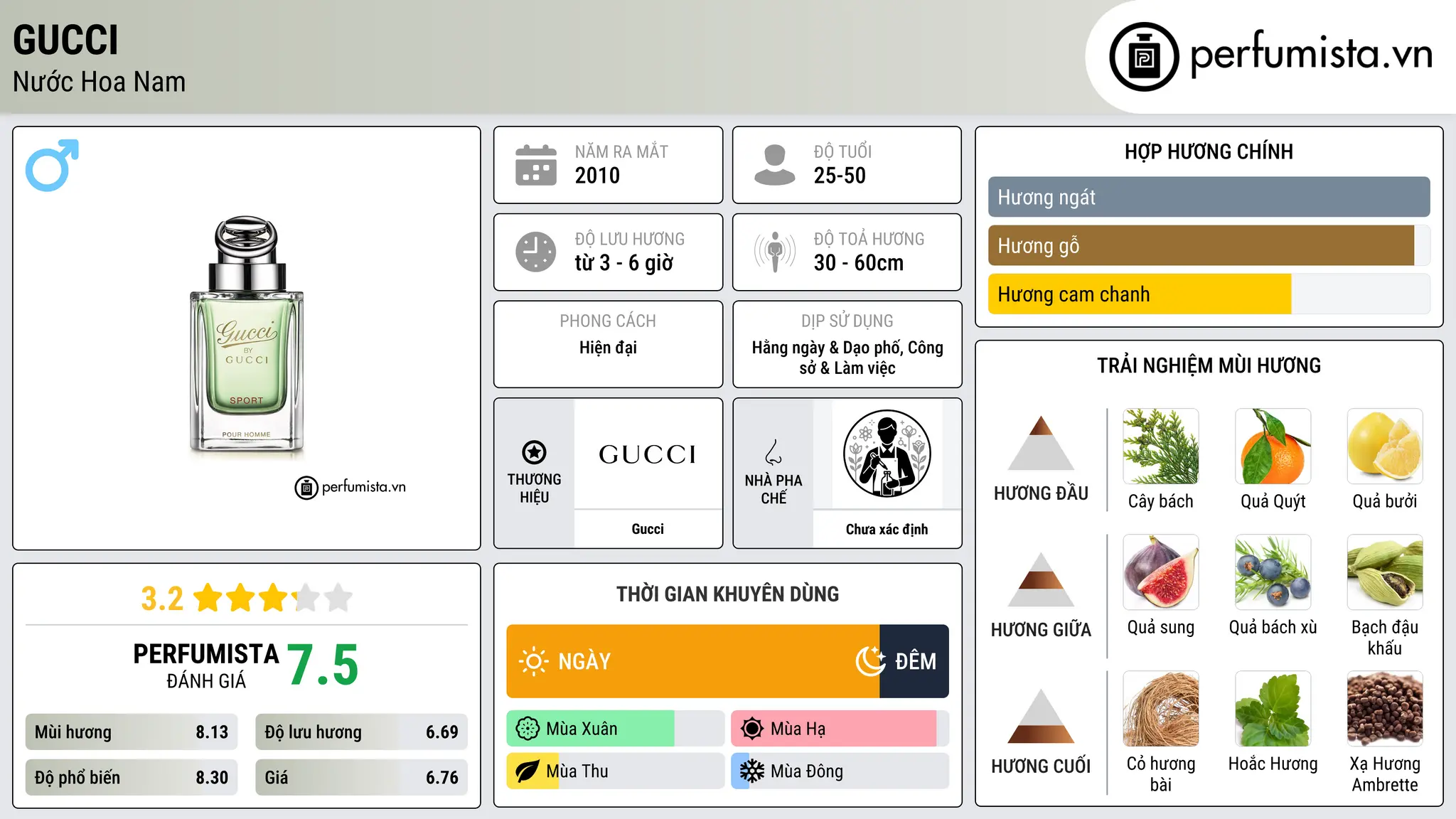Click the TRẢI NGHIỆM MÙI HƯƠNG heading
The height and width of the screenshot is (819, 1456).
click(x=1209, y=365)
